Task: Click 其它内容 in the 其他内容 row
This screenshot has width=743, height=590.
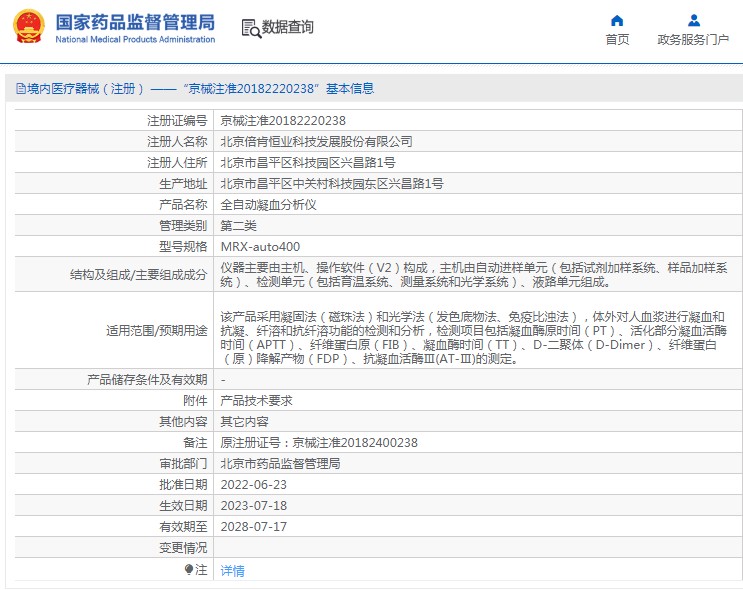Action: (244, 421)
